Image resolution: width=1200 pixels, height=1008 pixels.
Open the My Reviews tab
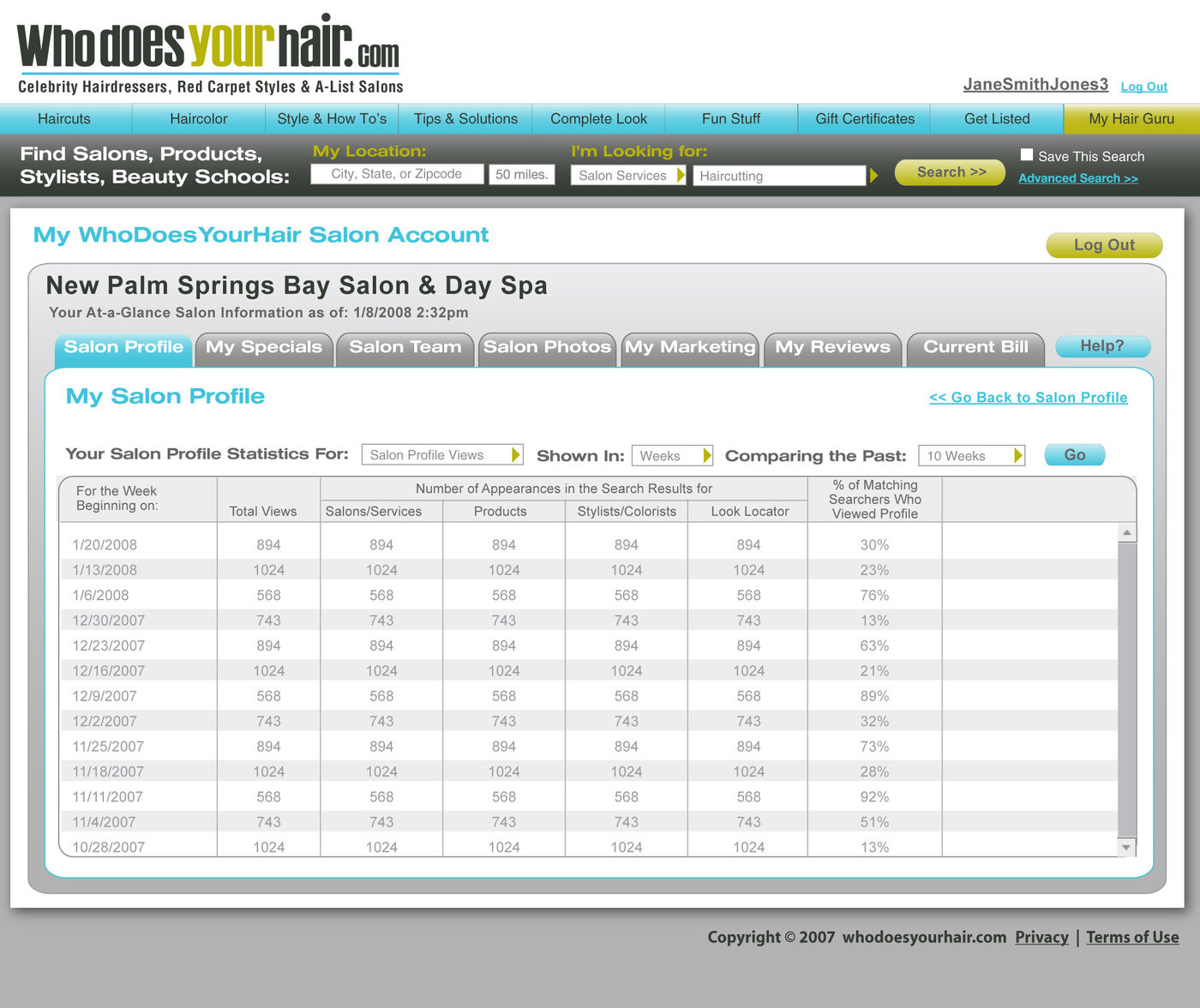[832, 348]
